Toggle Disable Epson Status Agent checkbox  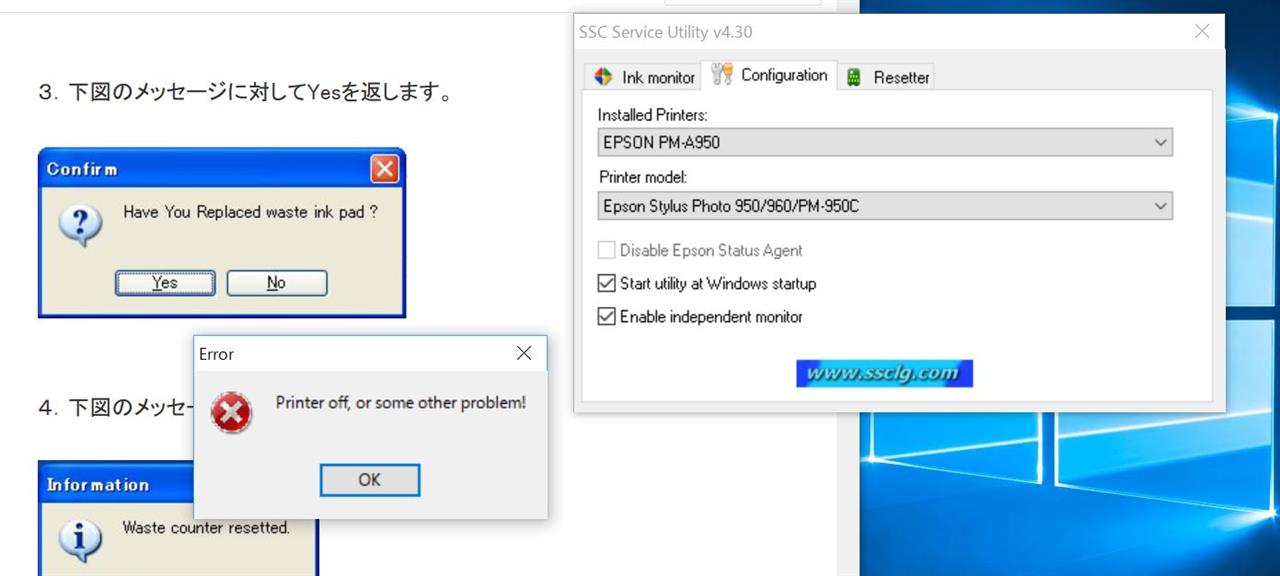[x=606, y=250]
